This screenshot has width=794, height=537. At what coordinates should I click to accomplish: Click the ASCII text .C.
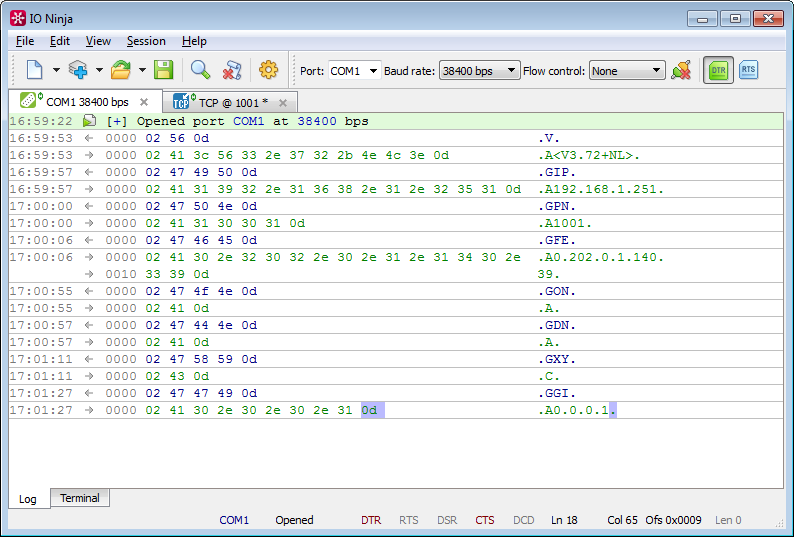point(548,376)
